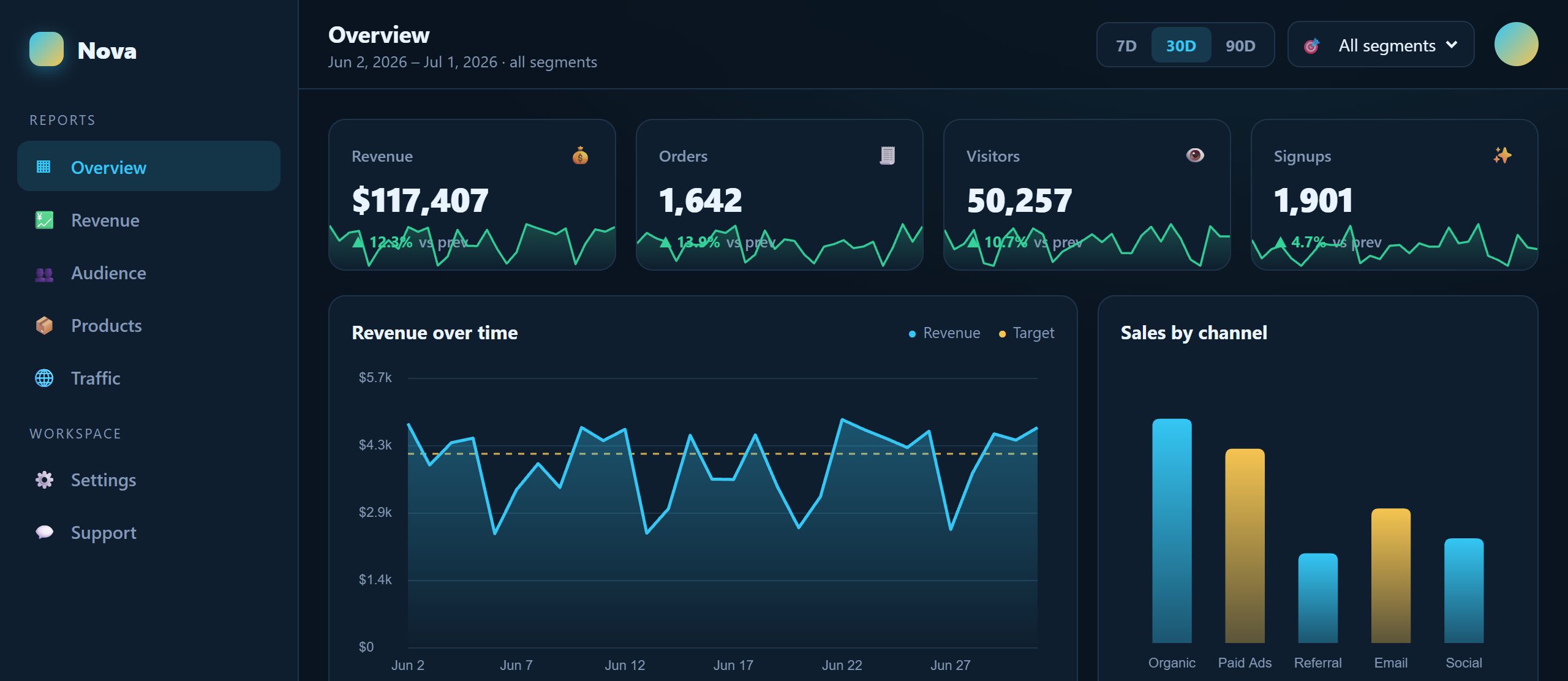
Task: Click the Jun 12 axis label
Action: pos(625,665)
